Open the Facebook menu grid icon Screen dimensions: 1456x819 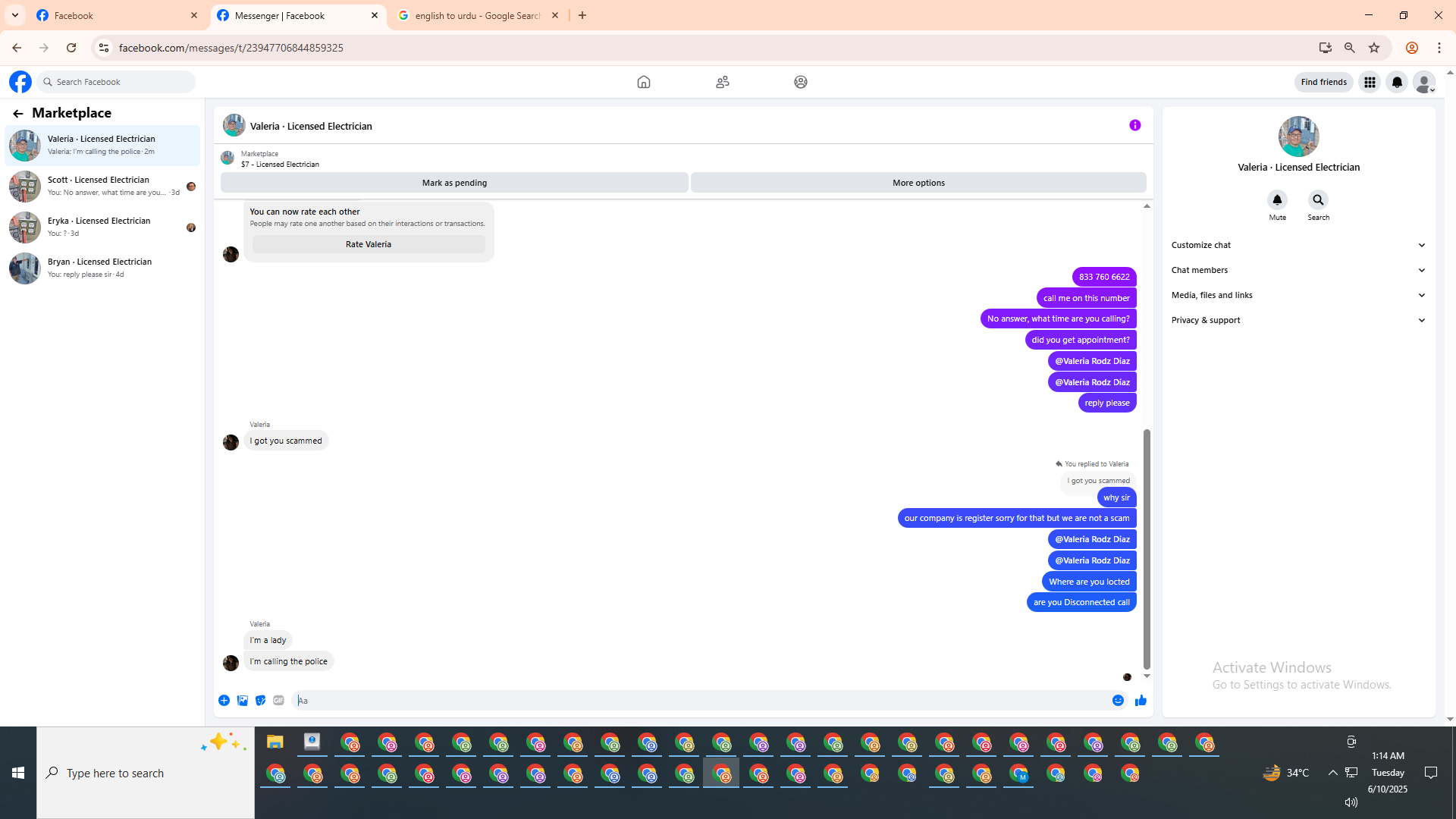point(1369,82)
